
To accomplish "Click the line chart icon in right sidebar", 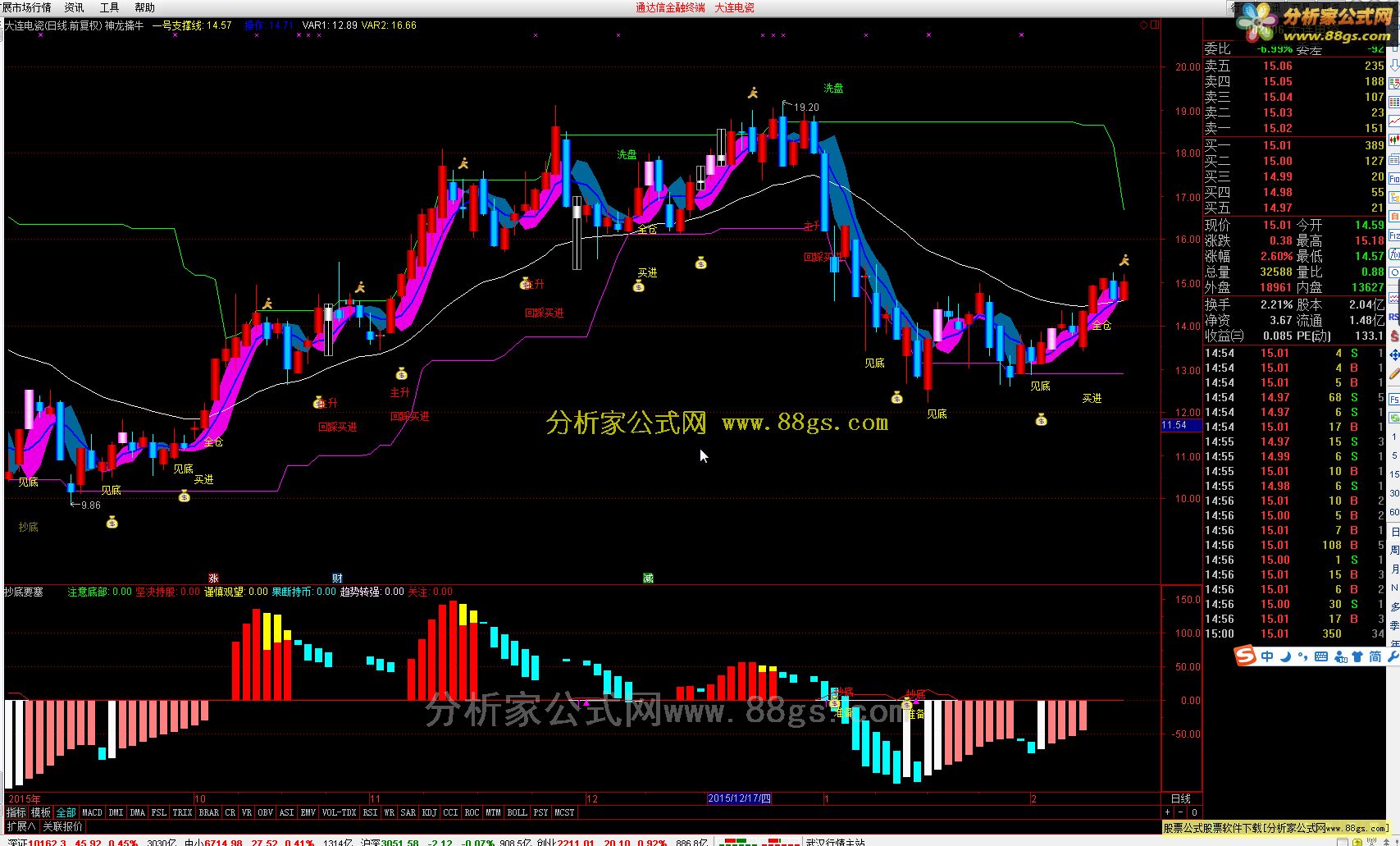I will point(1394,121).
